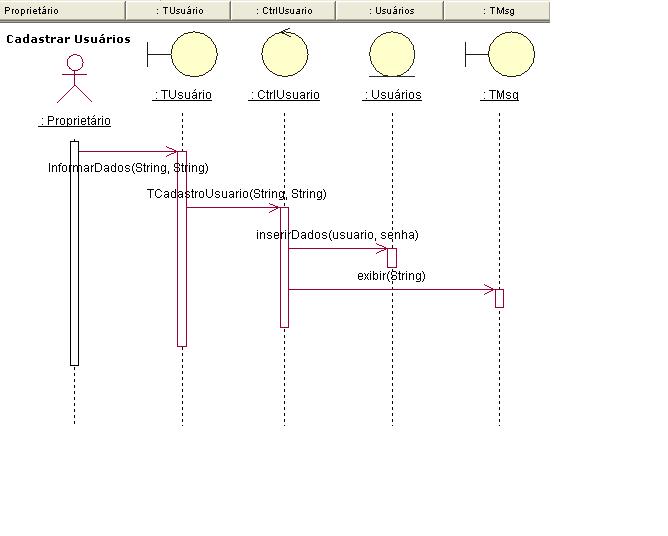Screen dimensions: 668x536
Task: Select the InformarDados(String, String) message label
Action: (128, 168)
